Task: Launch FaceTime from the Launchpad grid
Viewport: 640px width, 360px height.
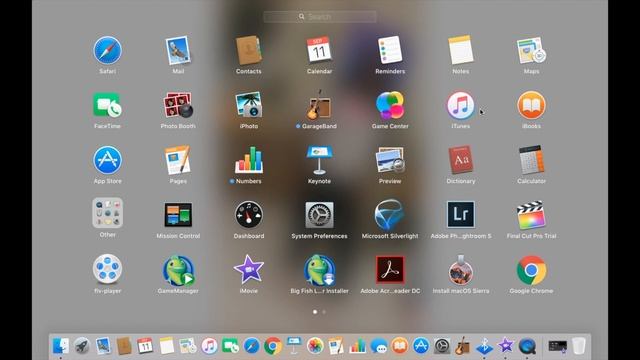Action: tap(107, 105)
